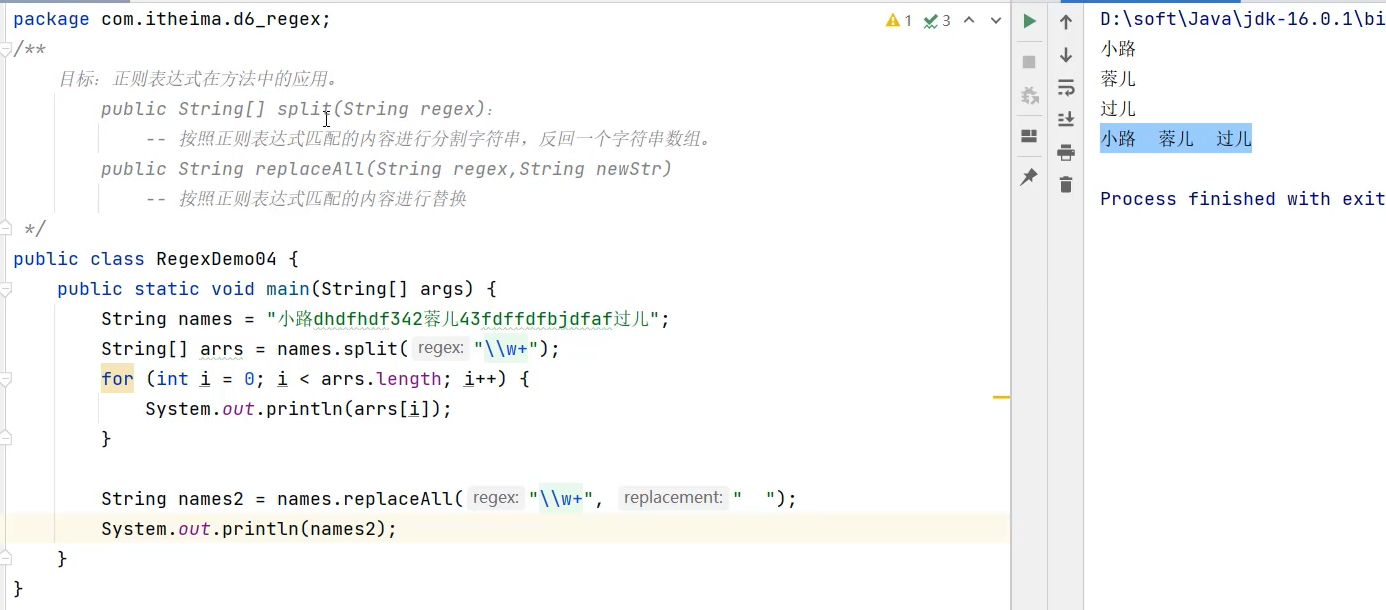Click the yellow warning stripe on editor scrollbar
This screenshot has width=1386, height=610.
[1001, 398]
